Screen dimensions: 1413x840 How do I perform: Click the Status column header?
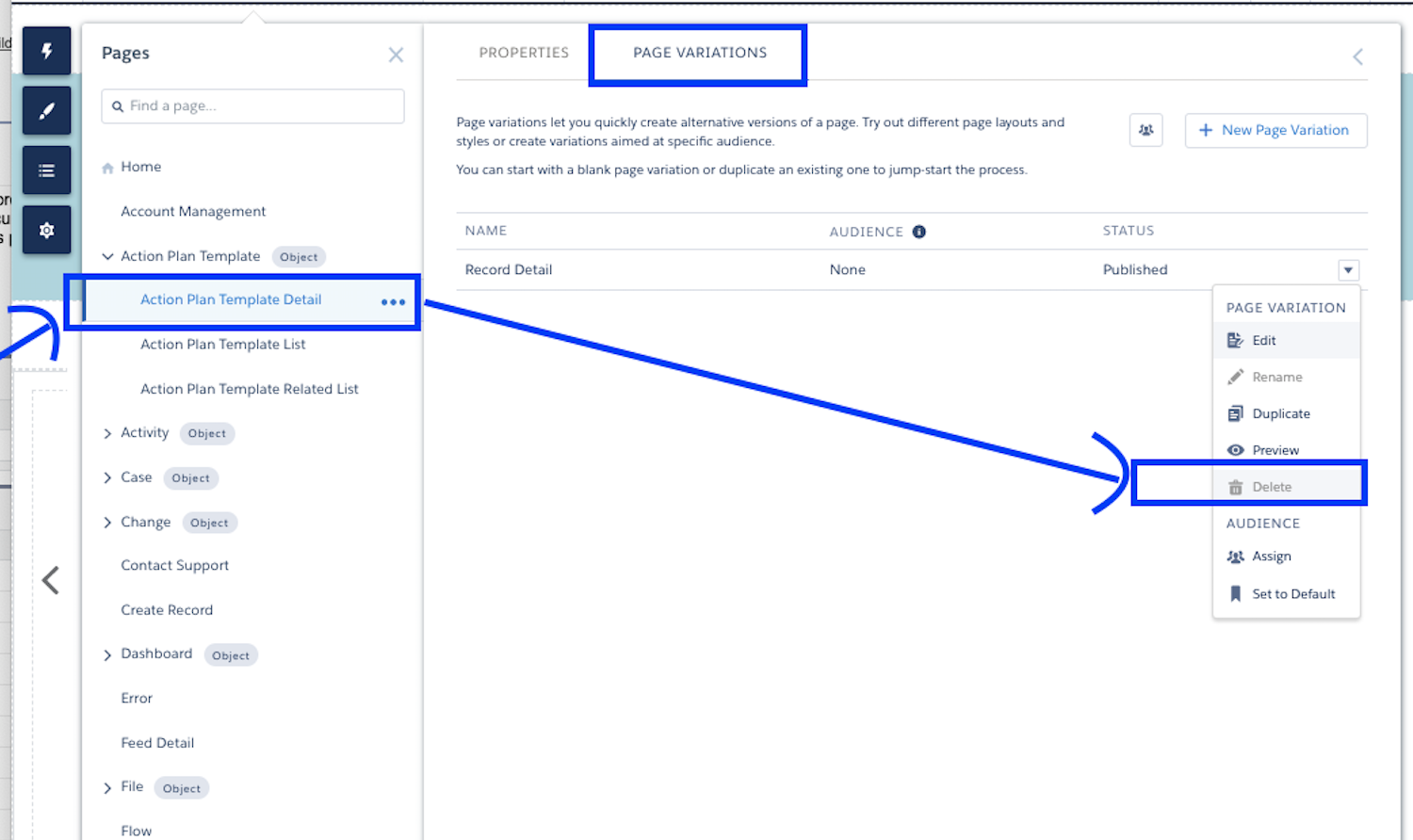[x=1129, y=231]
